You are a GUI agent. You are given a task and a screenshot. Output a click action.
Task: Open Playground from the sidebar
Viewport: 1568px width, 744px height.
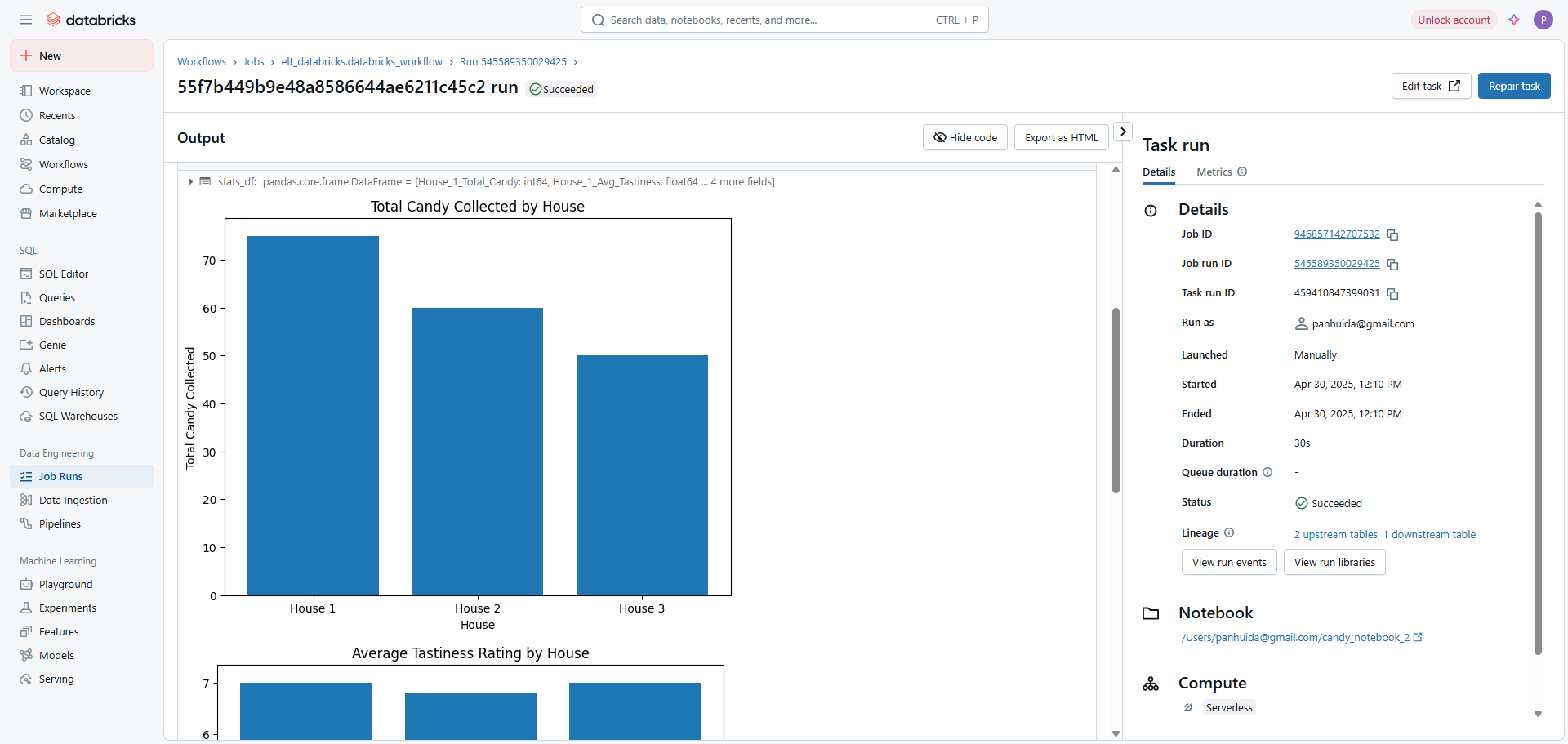(82, 584)
